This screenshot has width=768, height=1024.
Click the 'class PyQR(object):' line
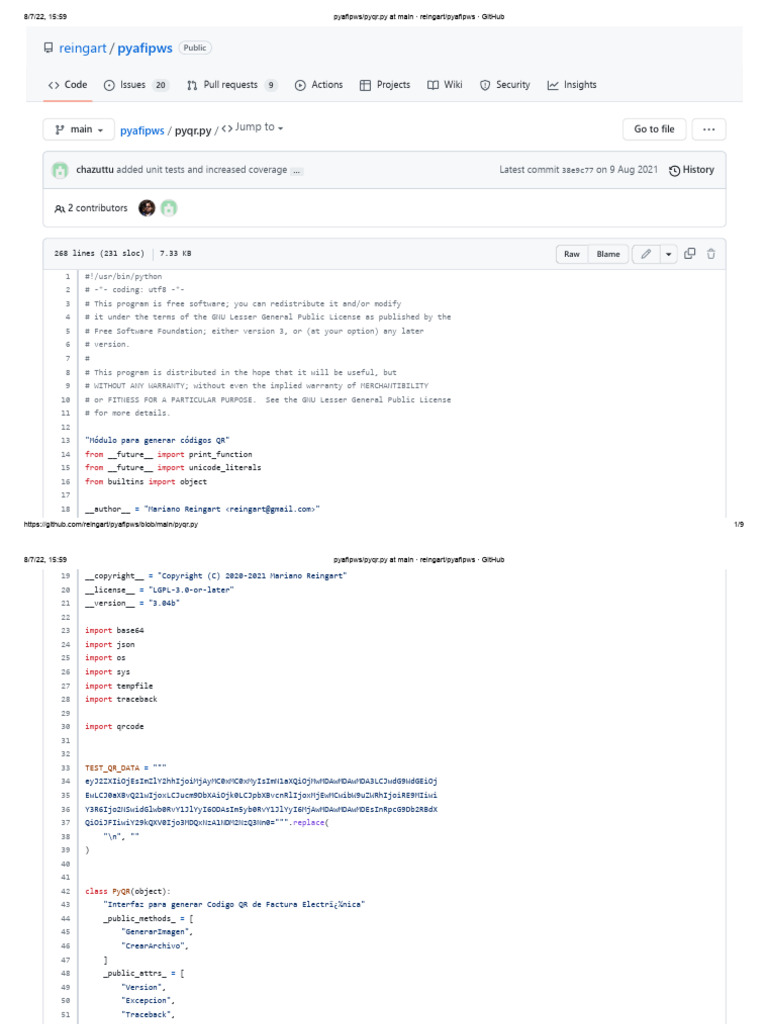pyautogui.click(x=127, y=891)
